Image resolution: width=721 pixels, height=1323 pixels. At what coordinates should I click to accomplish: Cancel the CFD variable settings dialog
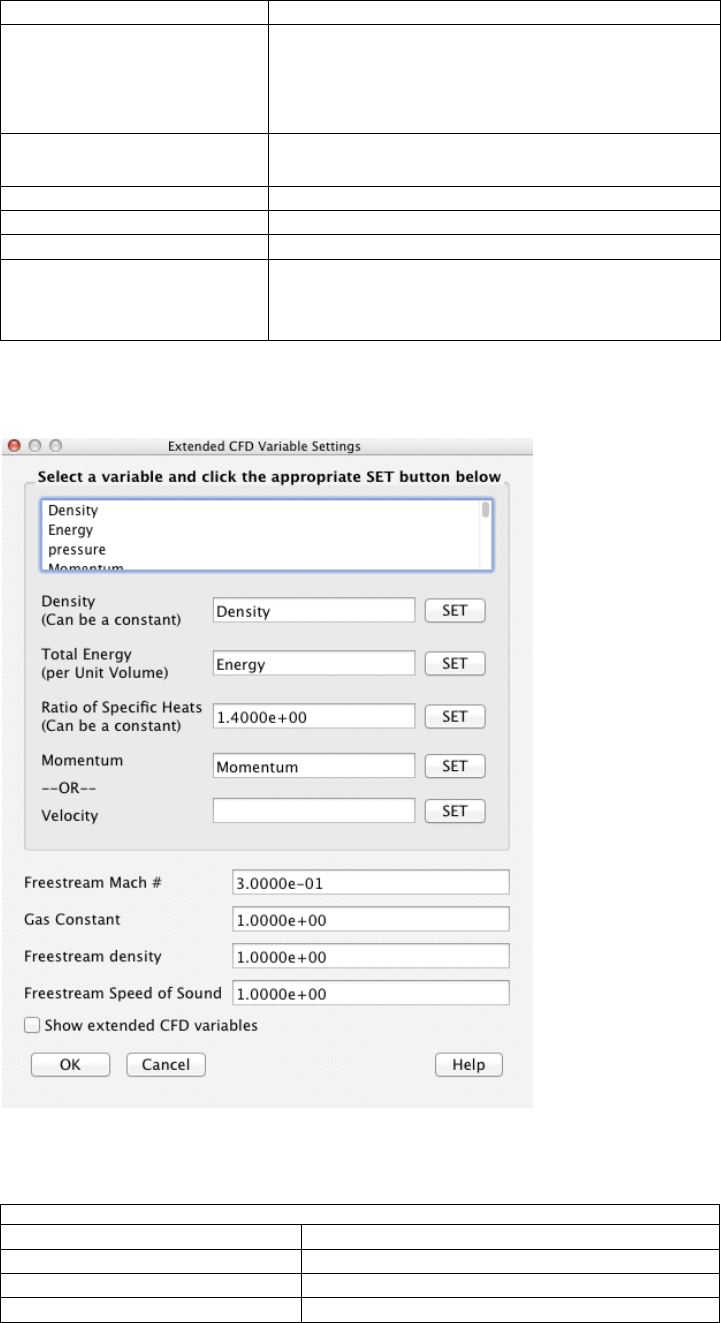[x=166, y=1065]
